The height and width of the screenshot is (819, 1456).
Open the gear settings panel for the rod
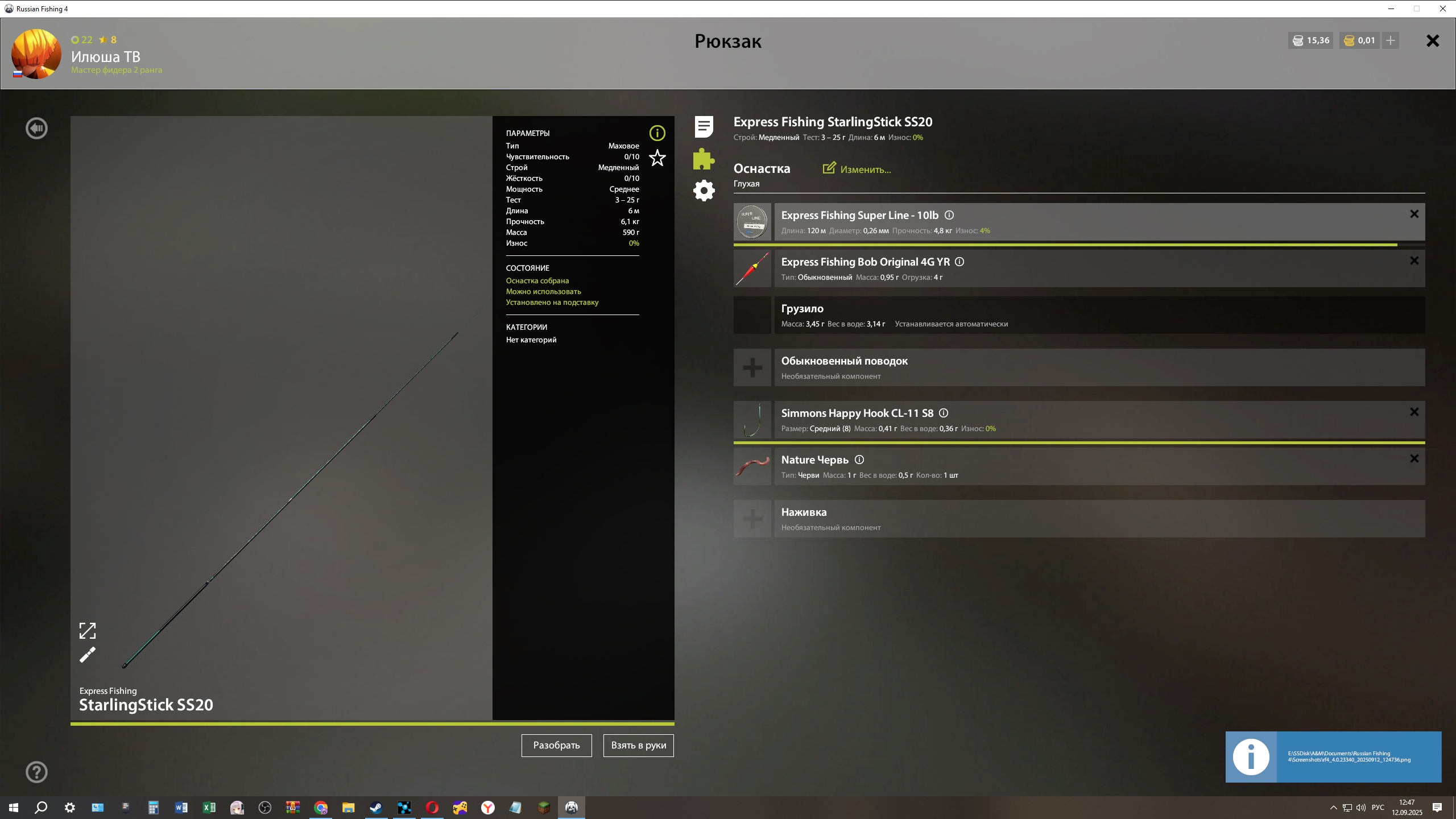pyautogui.click(x=704, y=191)
